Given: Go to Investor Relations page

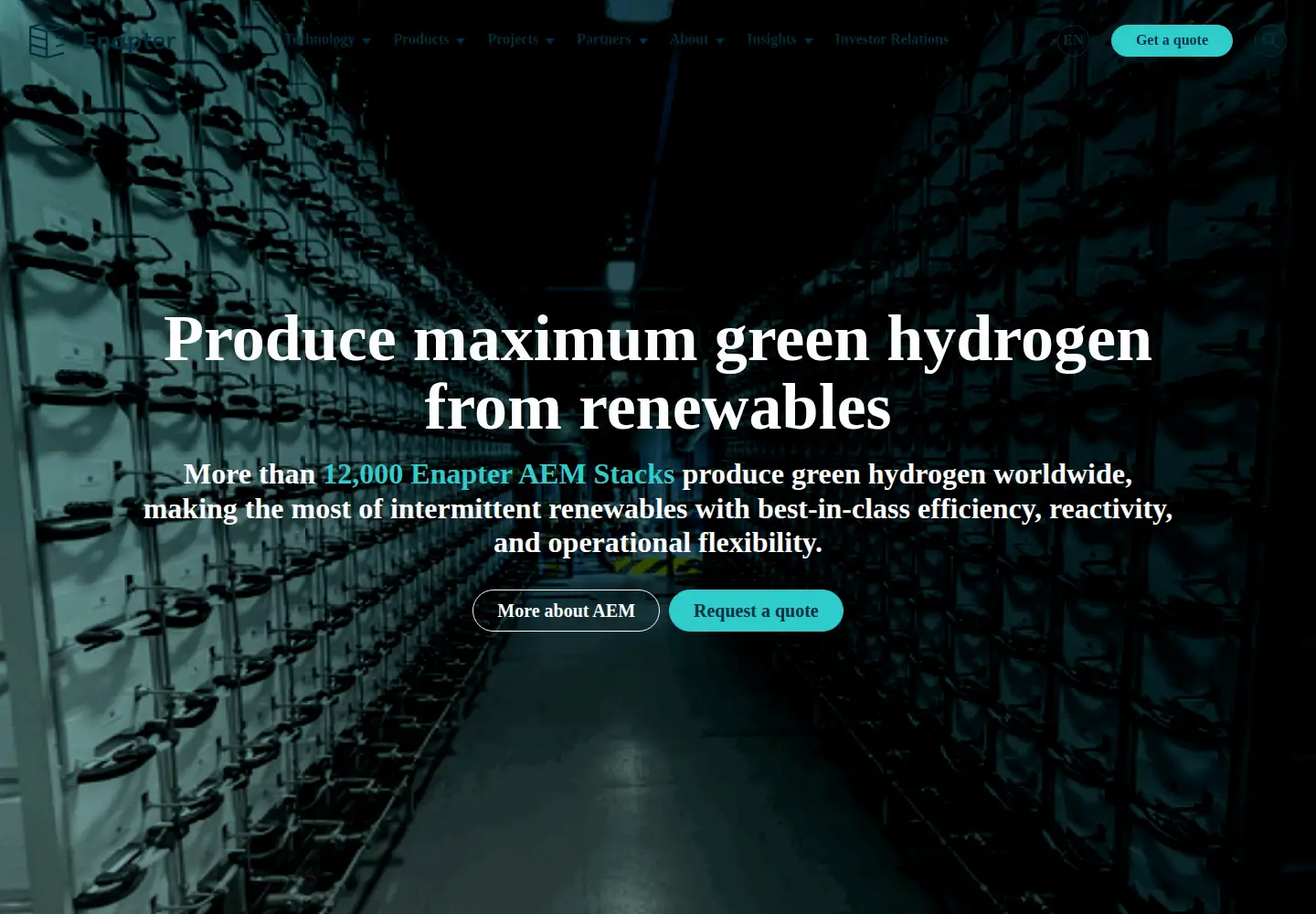Looking at the screenshot, I should [891, 39].
